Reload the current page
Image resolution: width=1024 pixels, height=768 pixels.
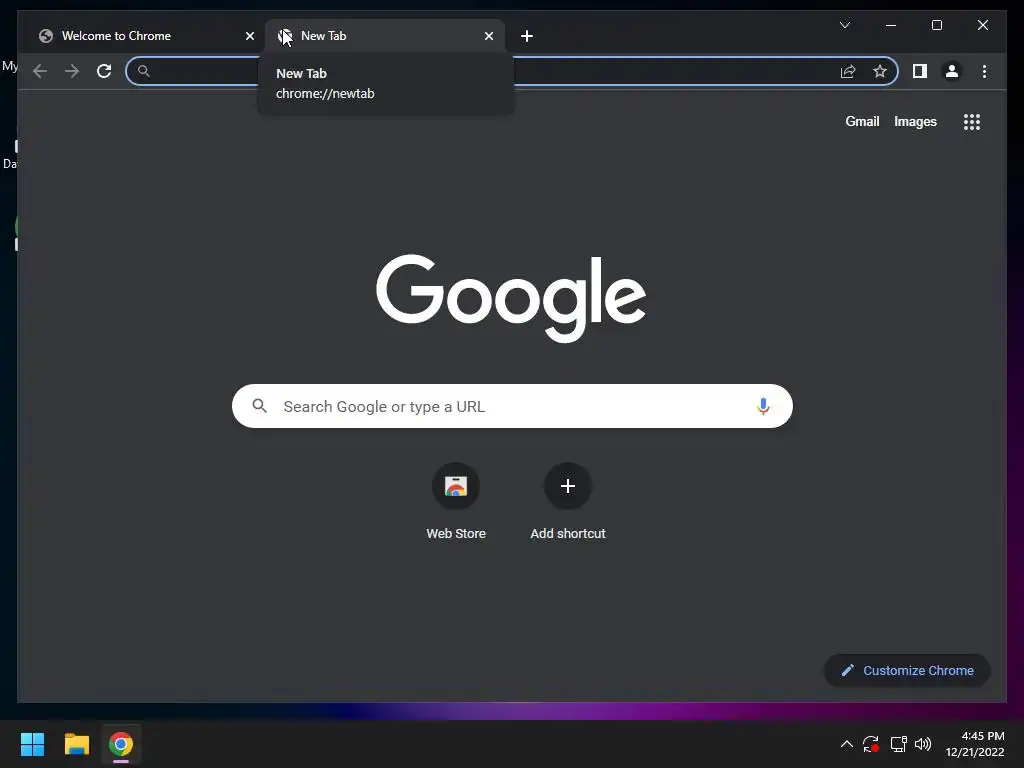coord(104,71)
